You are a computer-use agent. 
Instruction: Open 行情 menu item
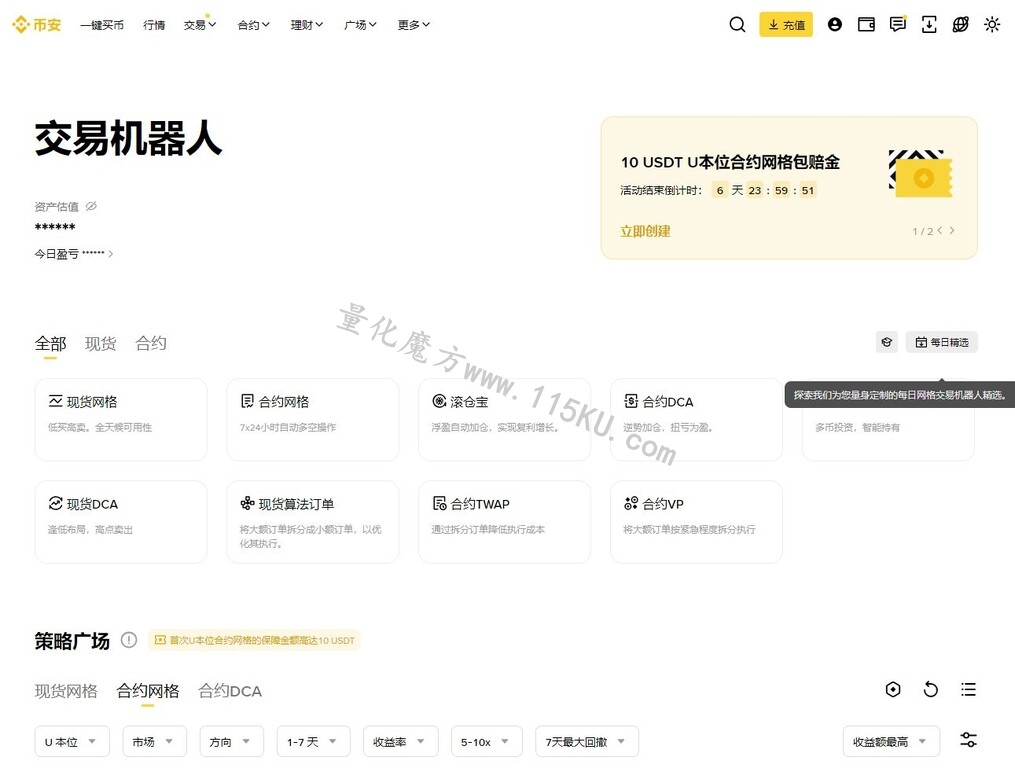(154, 25)
